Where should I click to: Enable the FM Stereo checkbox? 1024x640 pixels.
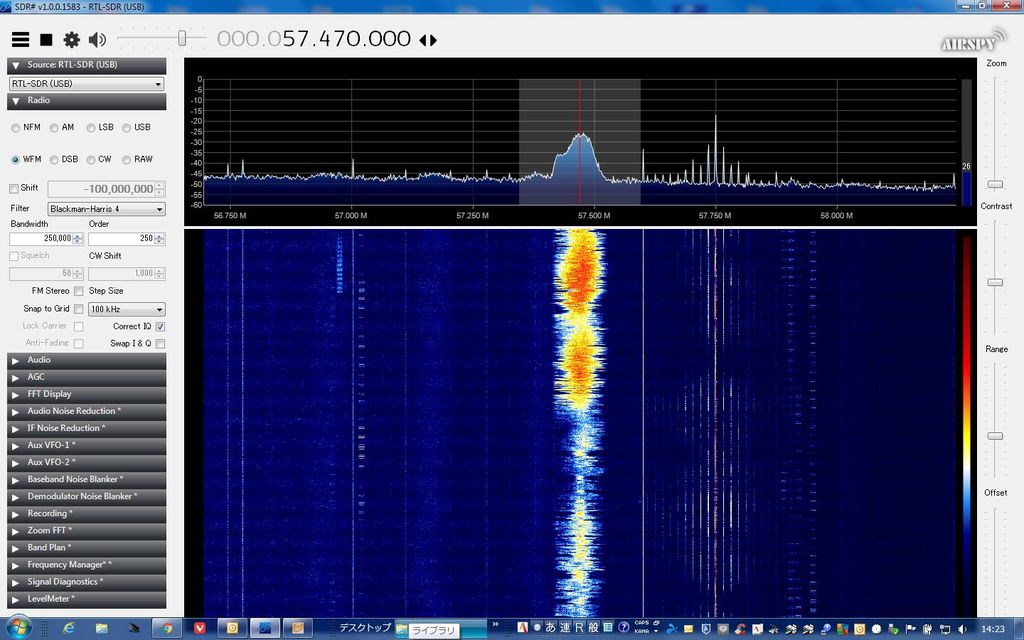point(78,291)
